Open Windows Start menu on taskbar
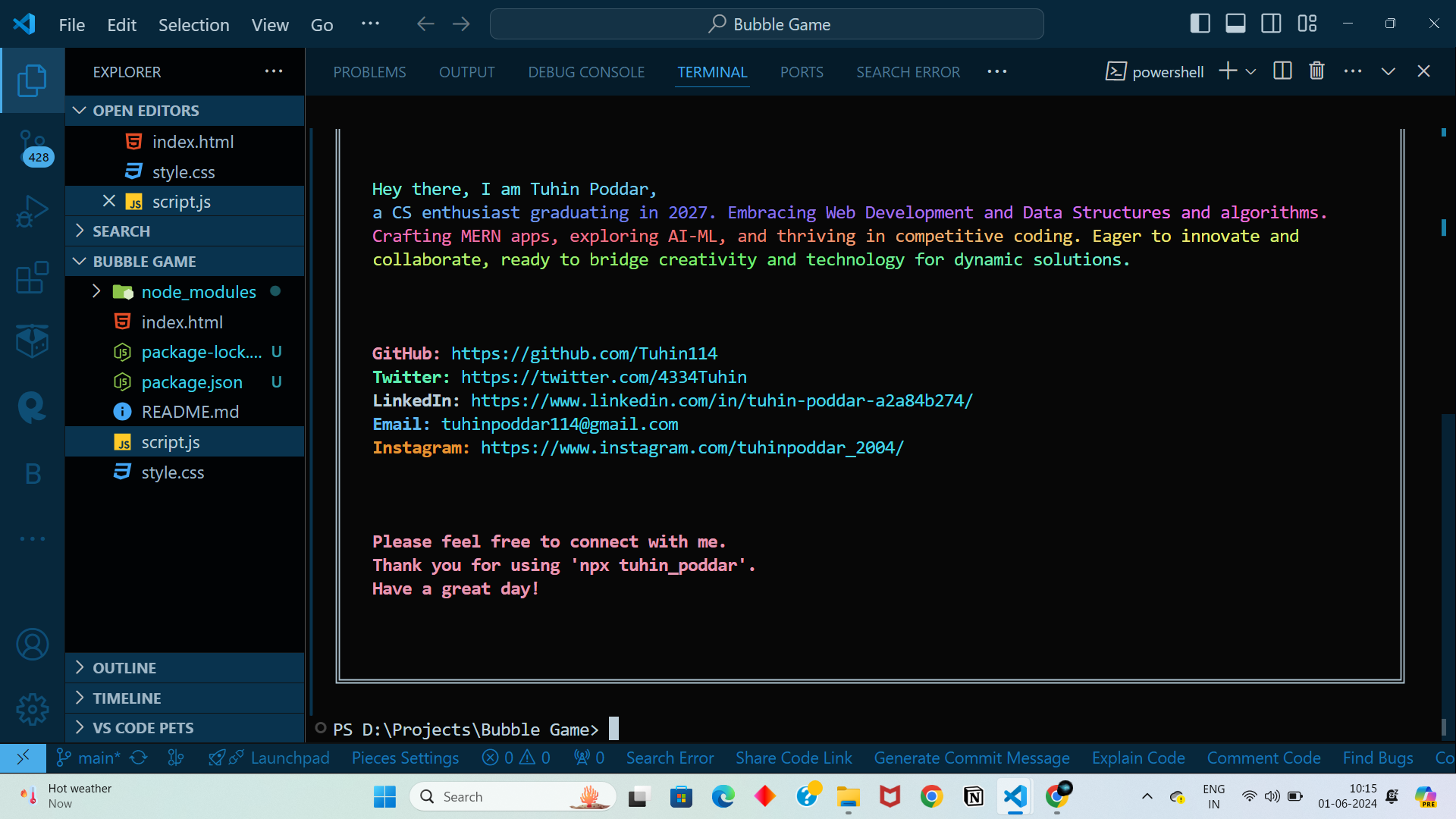The height and width of the screenshot is (819, 1456). tap(384, 796)
